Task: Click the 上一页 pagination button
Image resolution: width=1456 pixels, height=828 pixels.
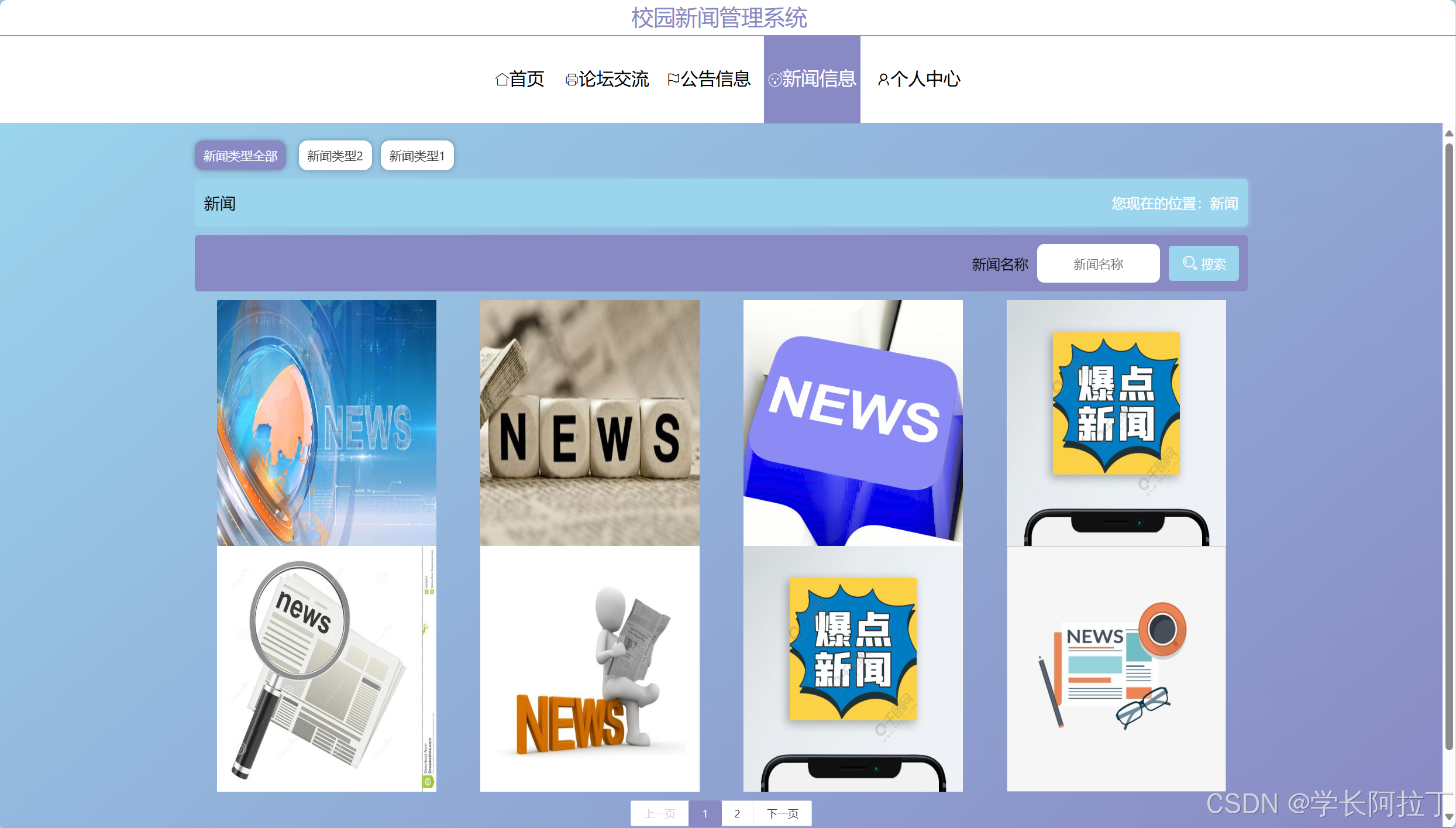Action: 660,813
